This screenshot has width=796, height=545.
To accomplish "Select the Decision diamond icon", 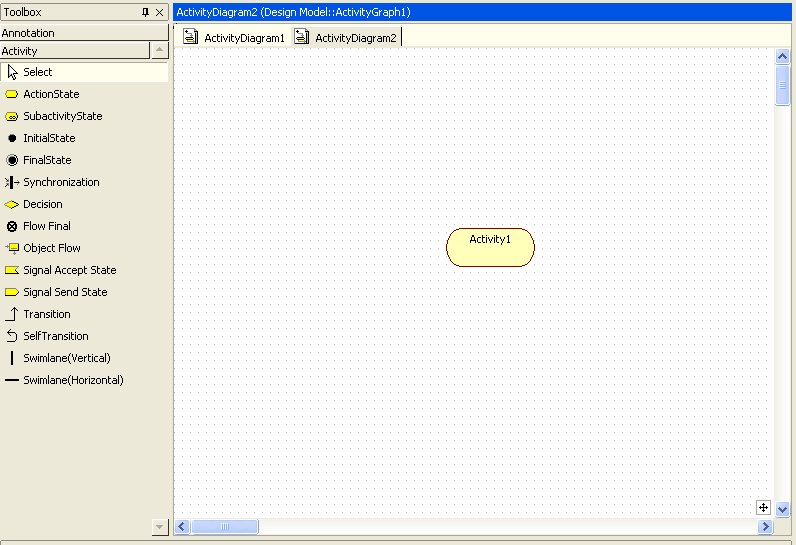I will point(12,205).
